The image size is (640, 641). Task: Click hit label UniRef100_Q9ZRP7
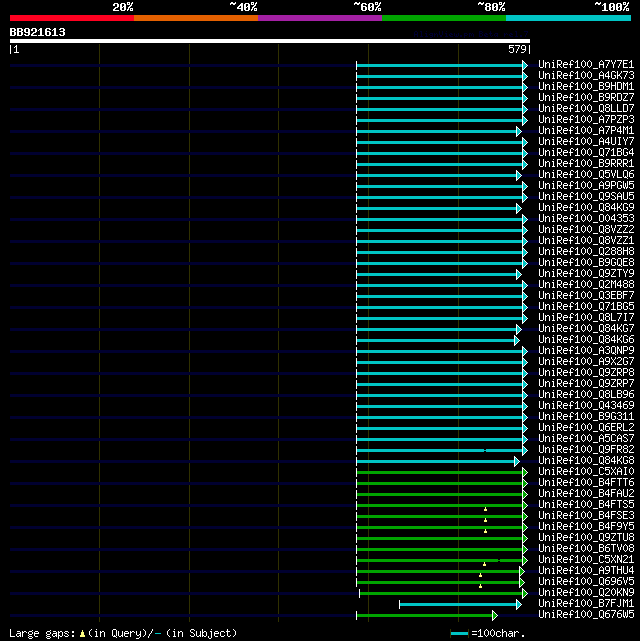[x=586, y=384]
